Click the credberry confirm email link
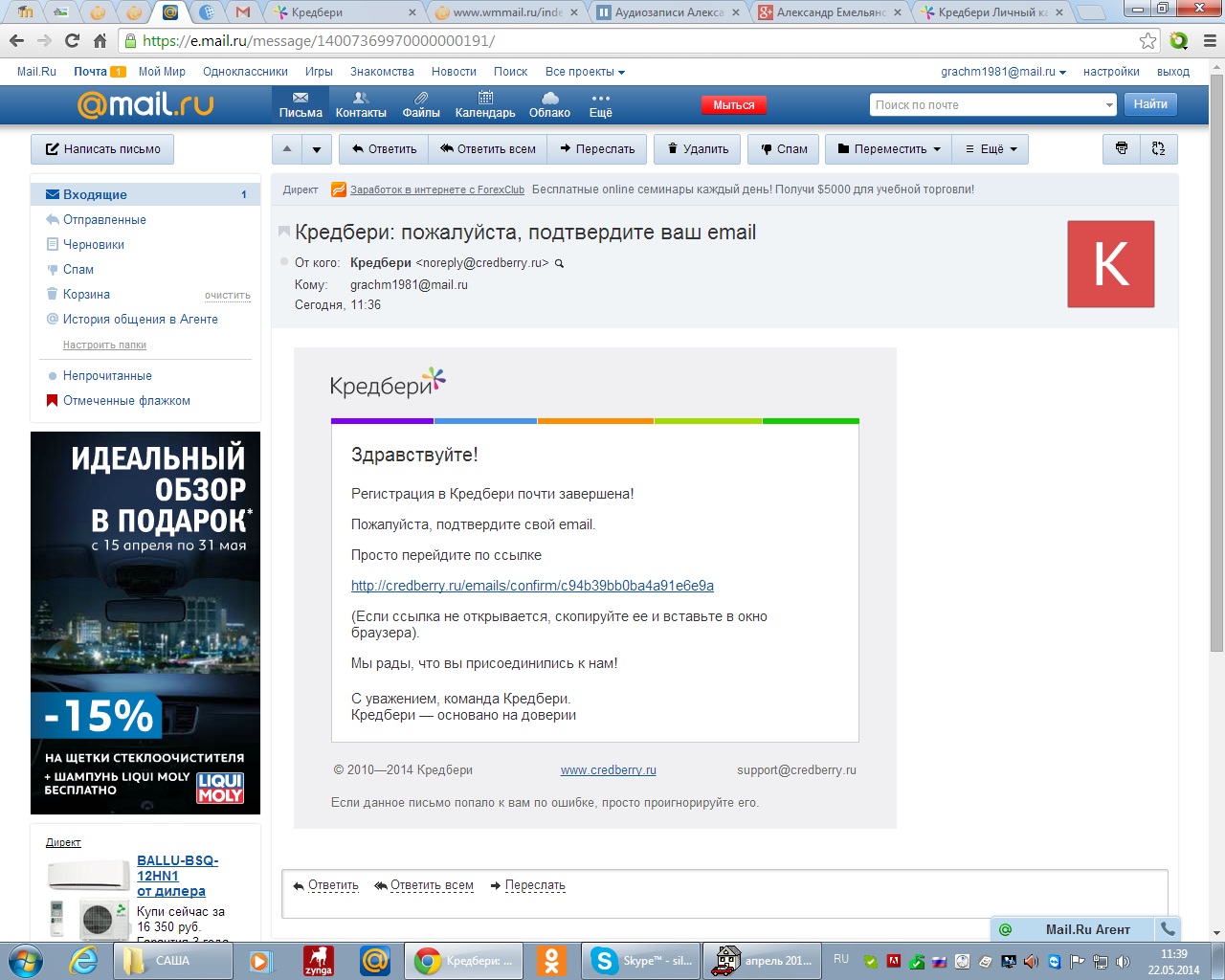 532,586
